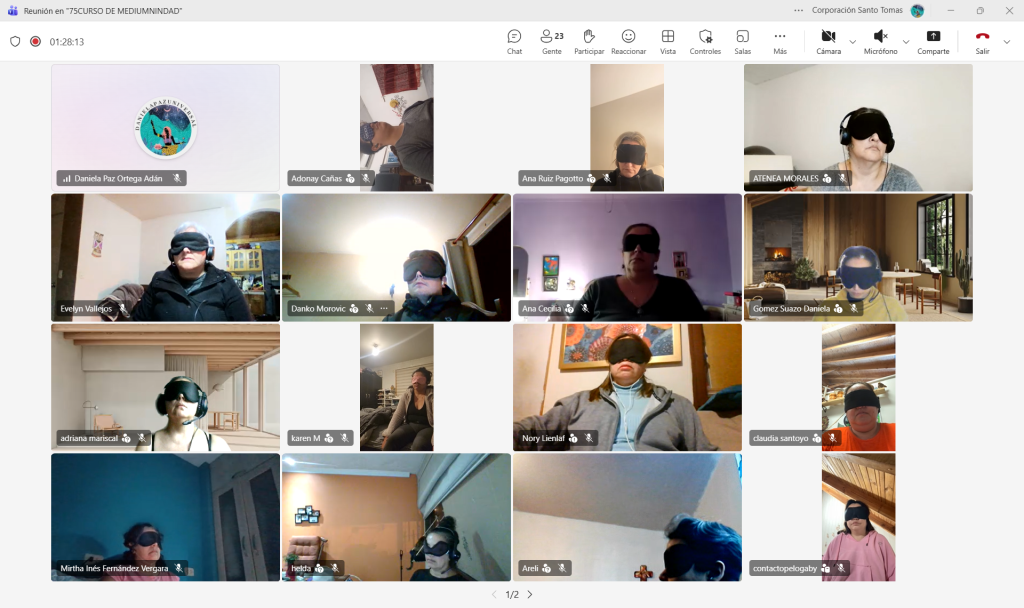The width and height of the screenshot is (1024, 608).
Task: Click muted mic icon on Nory Lienlaf
Action: tap(588, 438)
